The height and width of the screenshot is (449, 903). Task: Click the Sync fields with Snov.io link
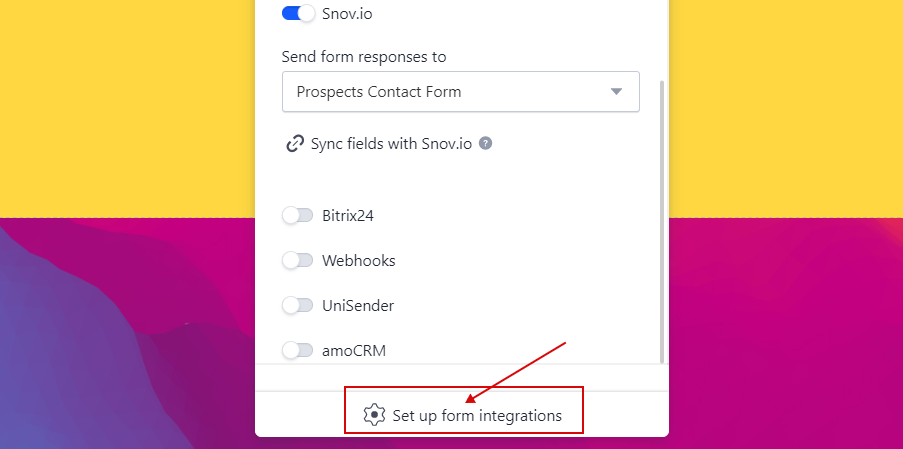[392, 143]
